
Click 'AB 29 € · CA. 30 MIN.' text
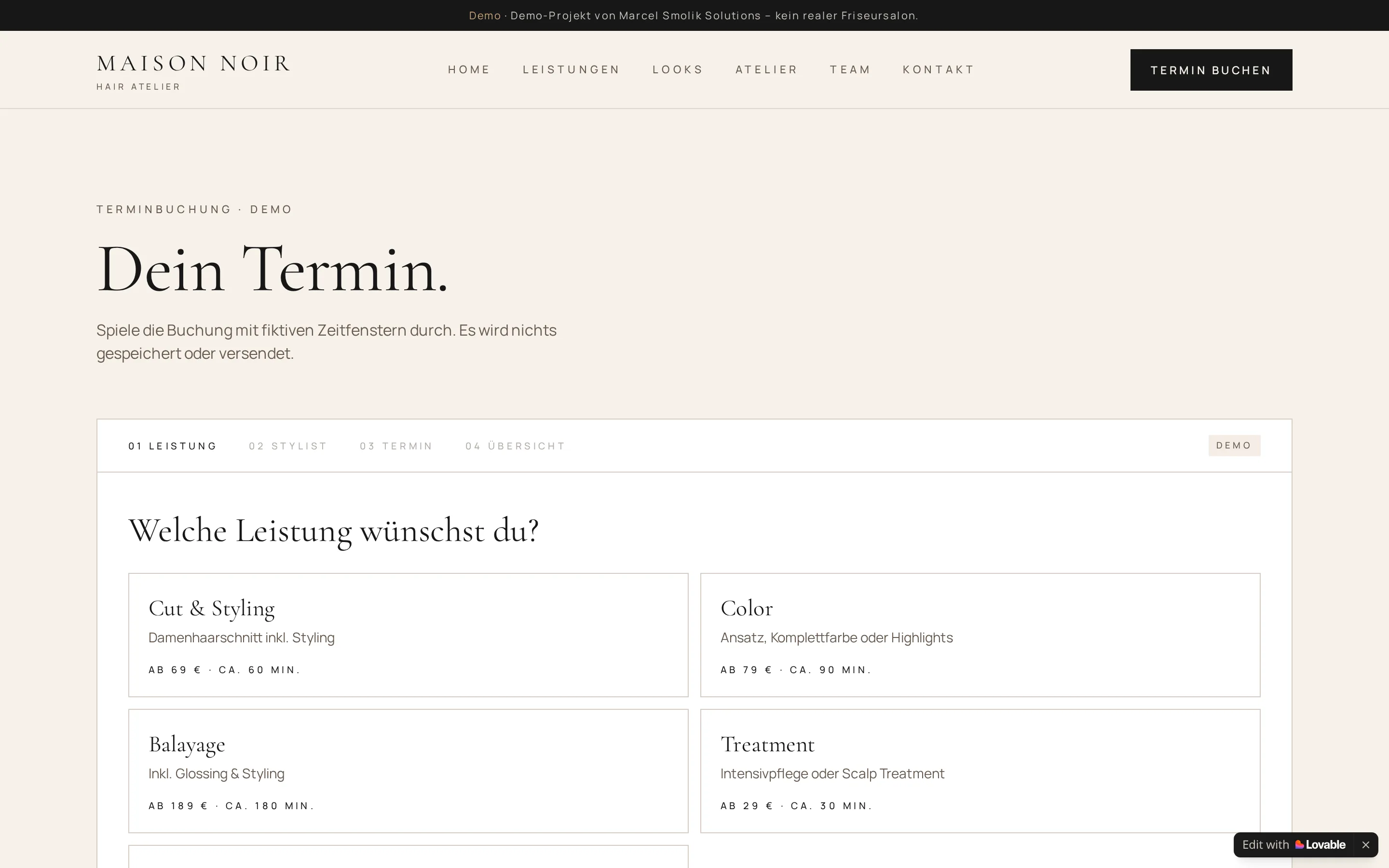click(796, 806)
